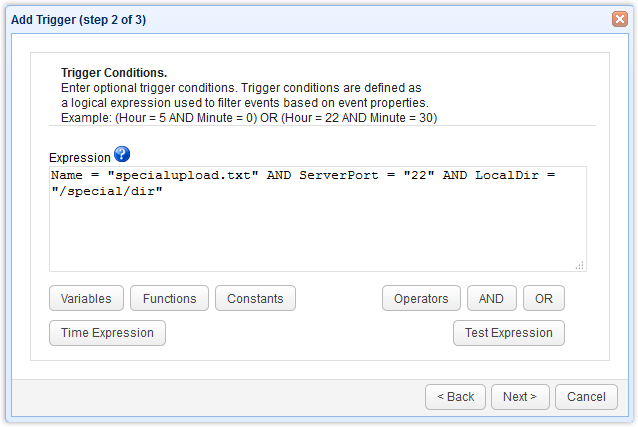Insert the OR operator
The width and height of the screenshot is (638, 427).
click(544, 298)
